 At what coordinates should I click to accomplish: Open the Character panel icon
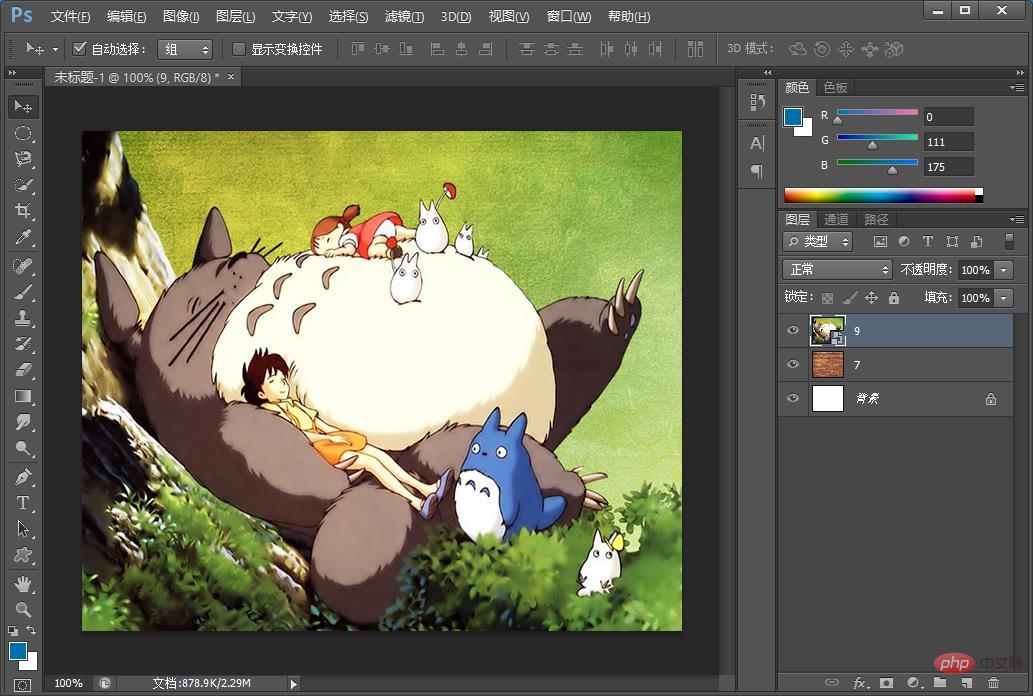[x=757, y=143]
